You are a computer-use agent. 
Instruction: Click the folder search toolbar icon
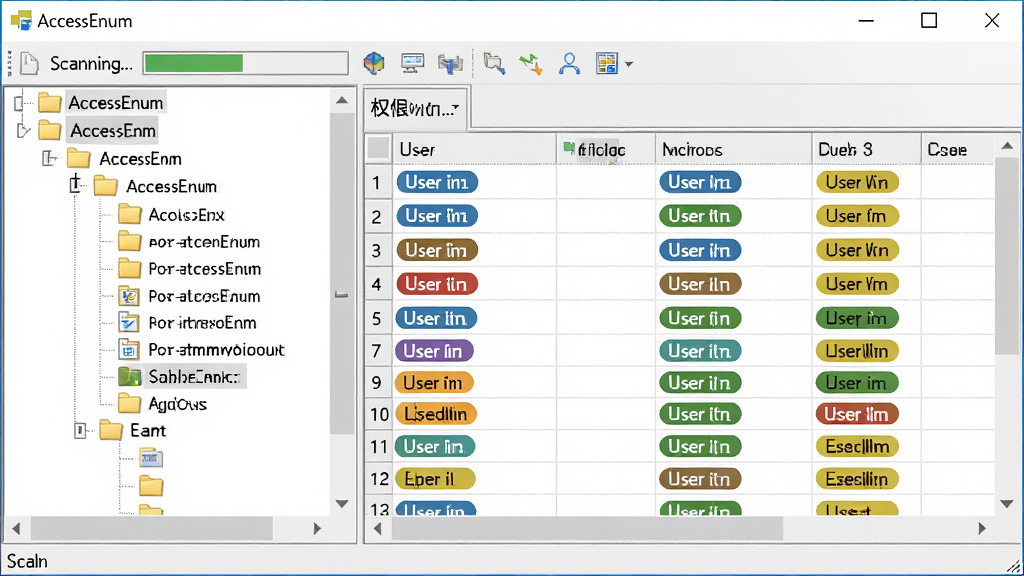(x=494, y=63)
